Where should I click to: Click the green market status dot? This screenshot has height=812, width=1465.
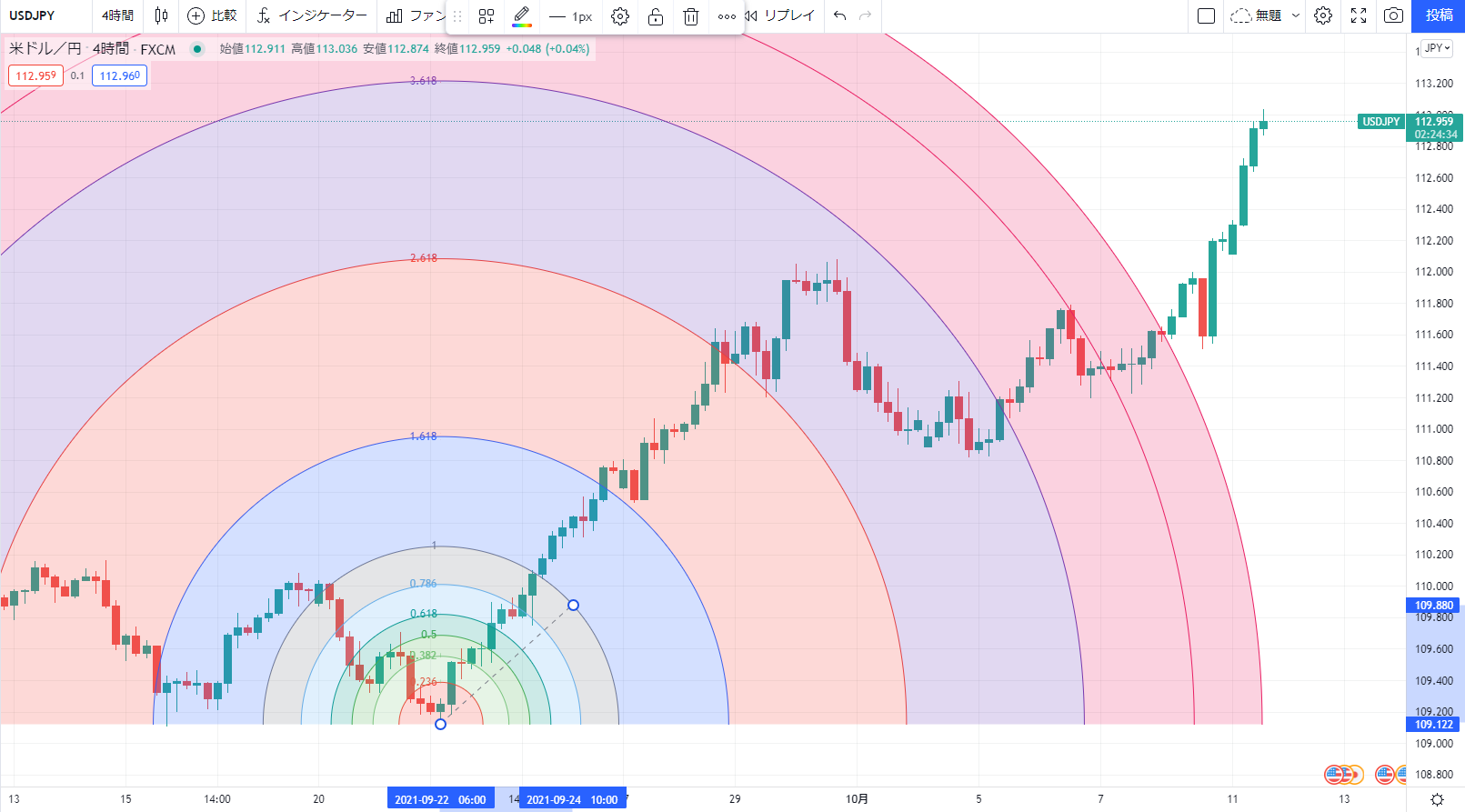tap(196, 49)
